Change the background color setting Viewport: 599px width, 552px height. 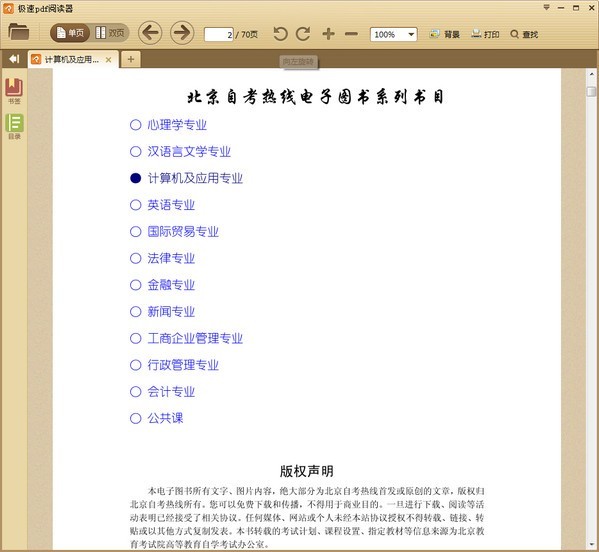click(x=444, y=34)
